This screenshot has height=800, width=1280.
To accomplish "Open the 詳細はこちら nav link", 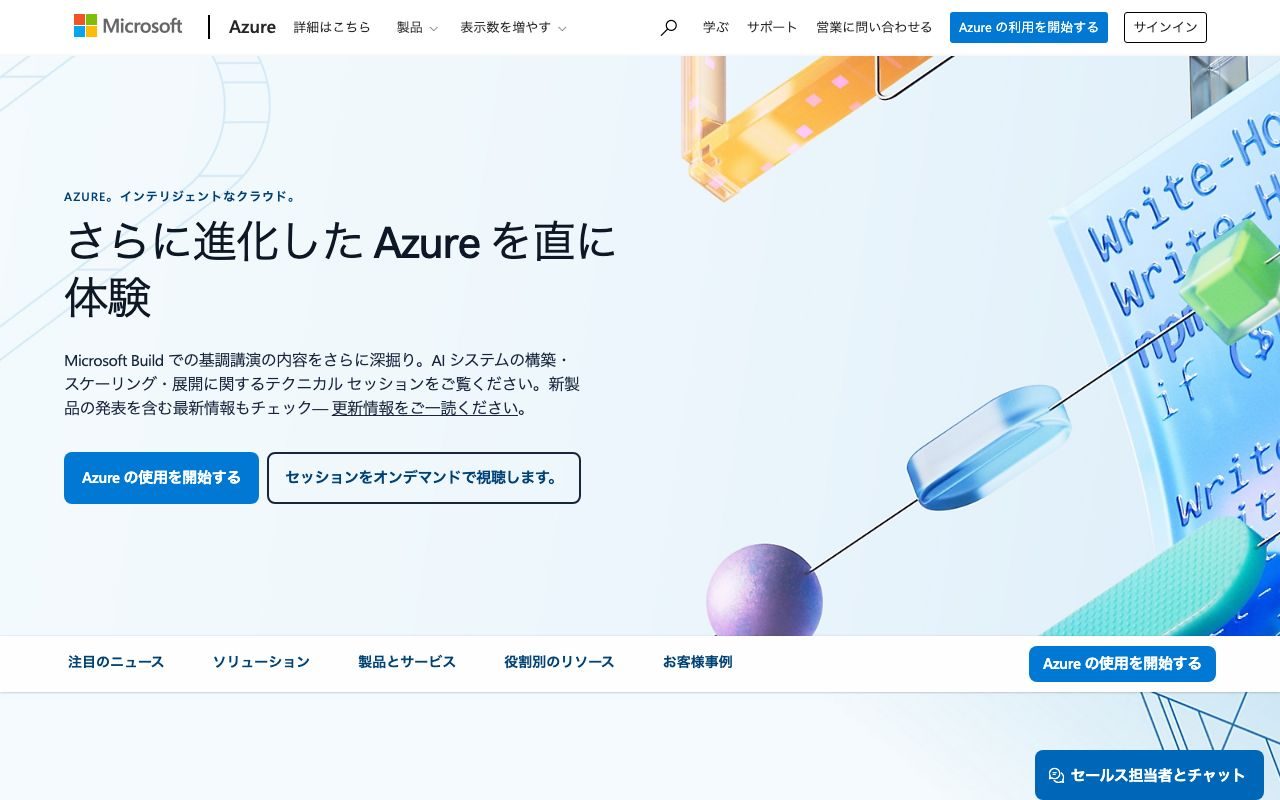I will 332,27.
